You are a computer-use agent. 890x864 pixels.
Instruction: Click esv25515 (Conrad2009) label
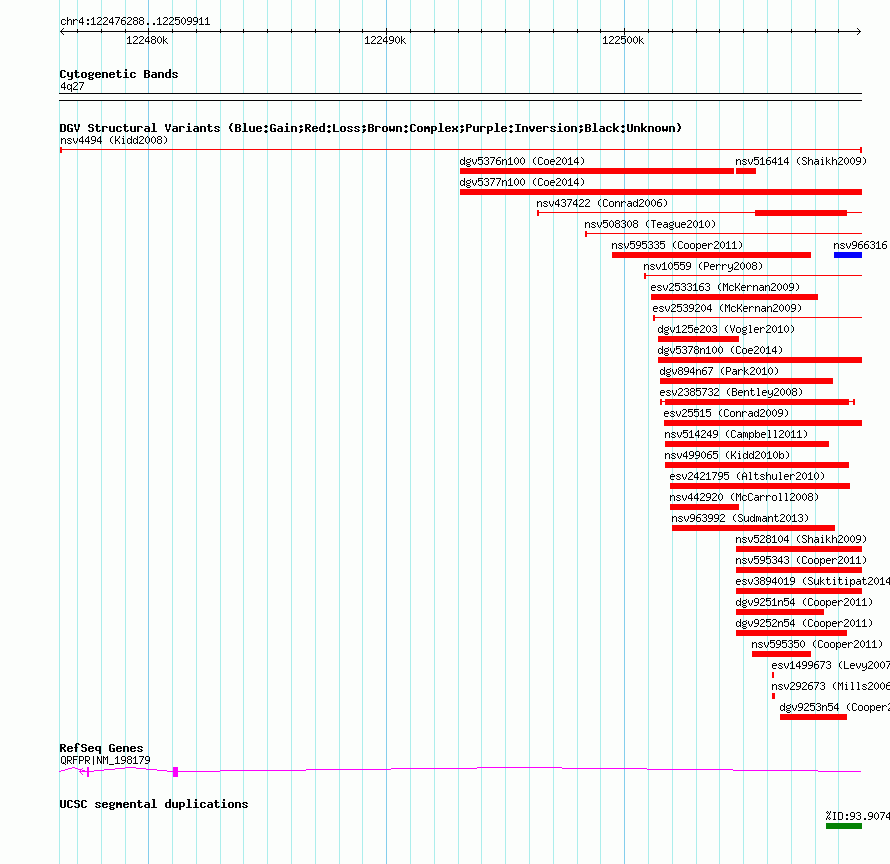727,413
